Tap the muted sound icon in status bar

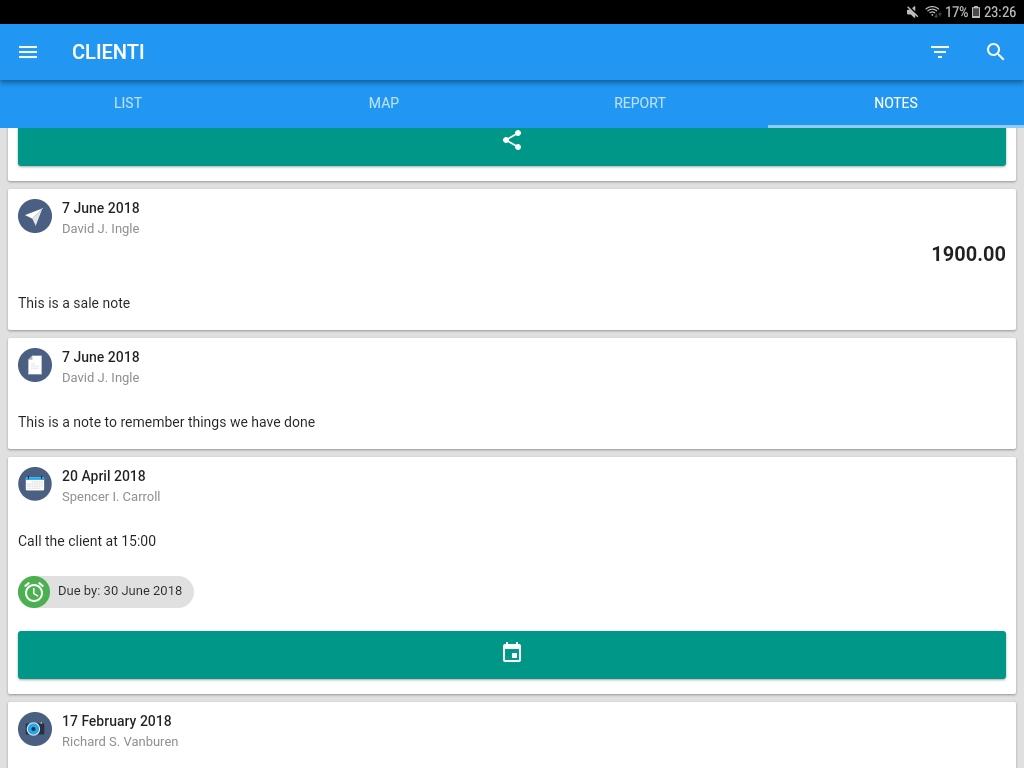(x=912, y=12)
